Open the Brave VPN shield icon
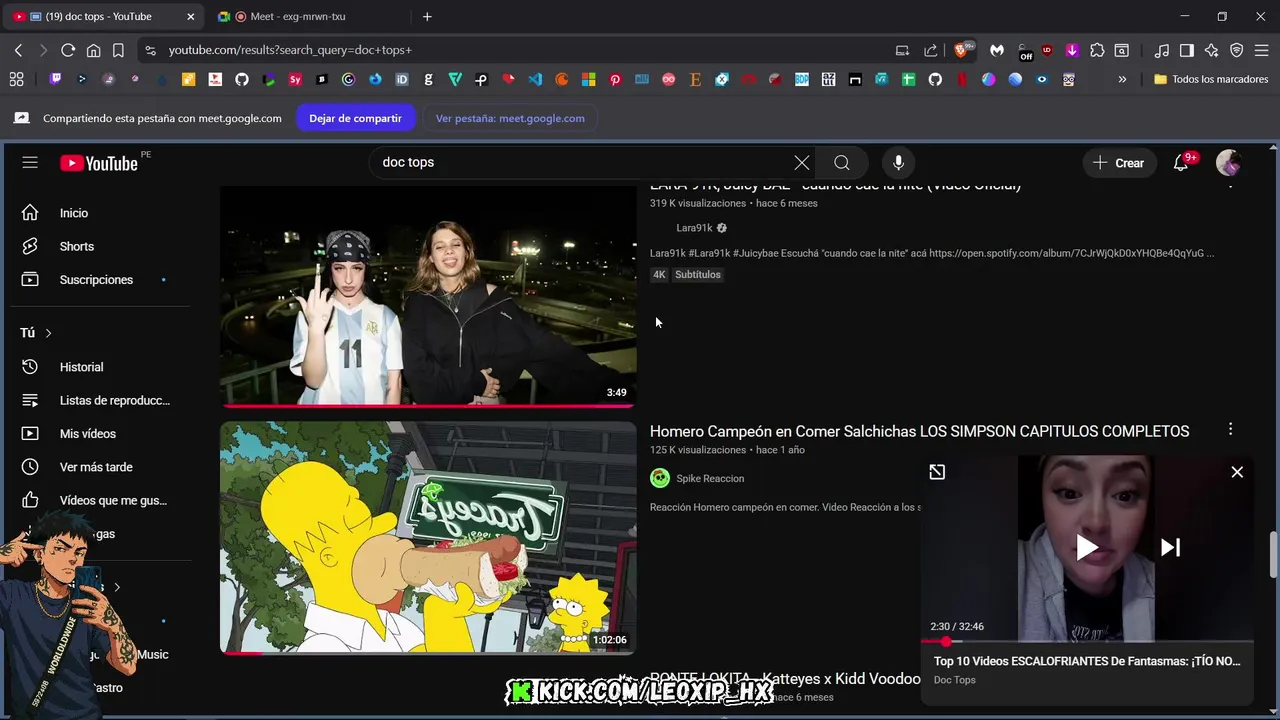The image size is (1280, 720). tap(1236, 50)
